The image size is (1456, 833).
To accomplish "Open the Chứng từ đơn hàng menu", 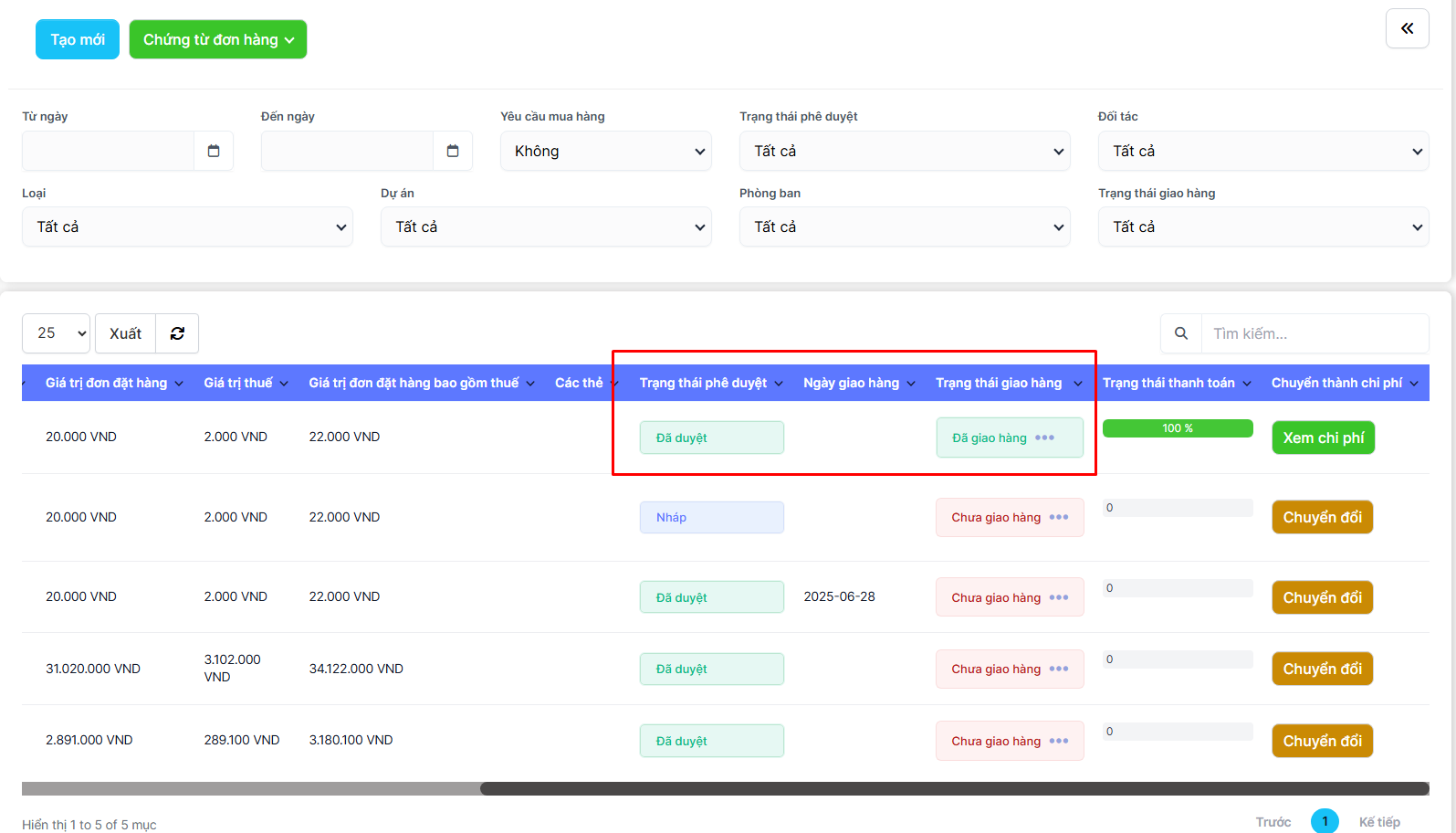I will coord(218,39).
